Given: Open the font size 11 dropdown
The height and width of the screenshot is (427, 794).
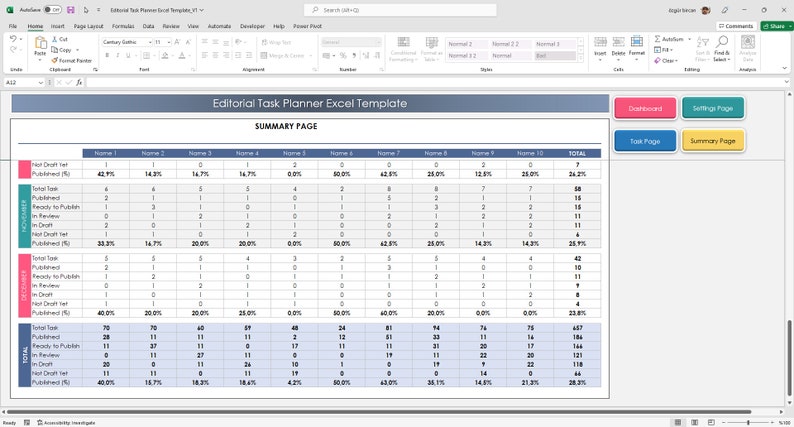Looking at the screenshot, I should (168, 43).
